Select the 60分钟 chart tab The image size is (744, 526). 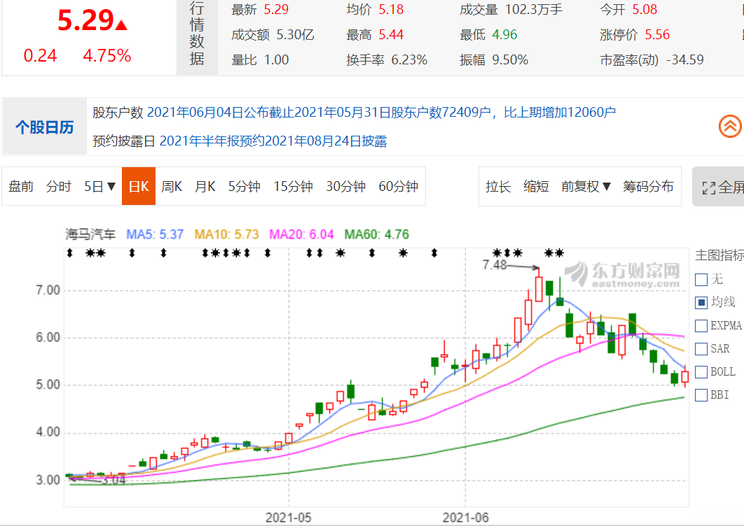[398, 186]
